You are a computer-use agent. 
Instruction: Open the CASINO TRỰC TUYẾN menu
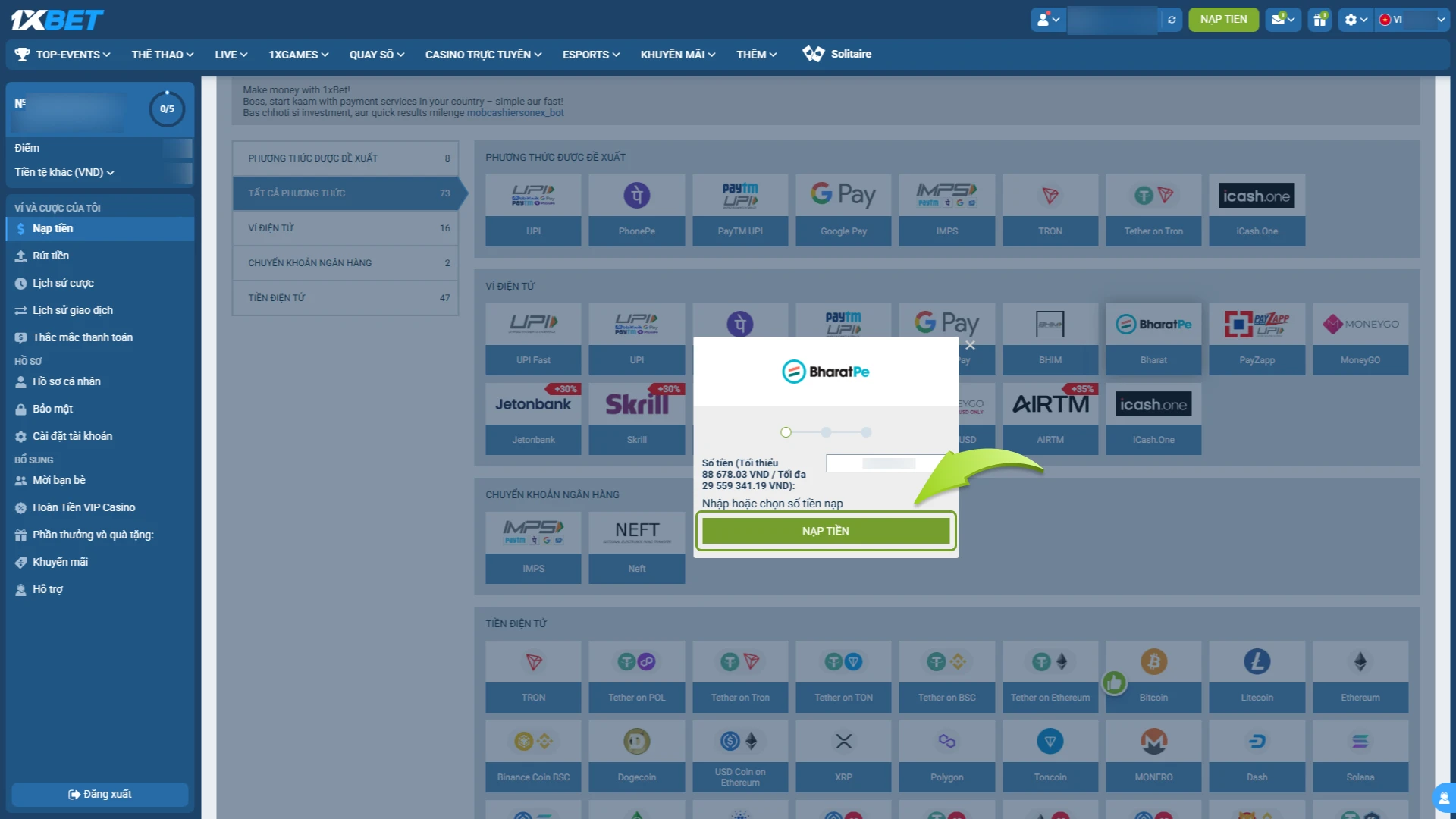click(483, 55)
